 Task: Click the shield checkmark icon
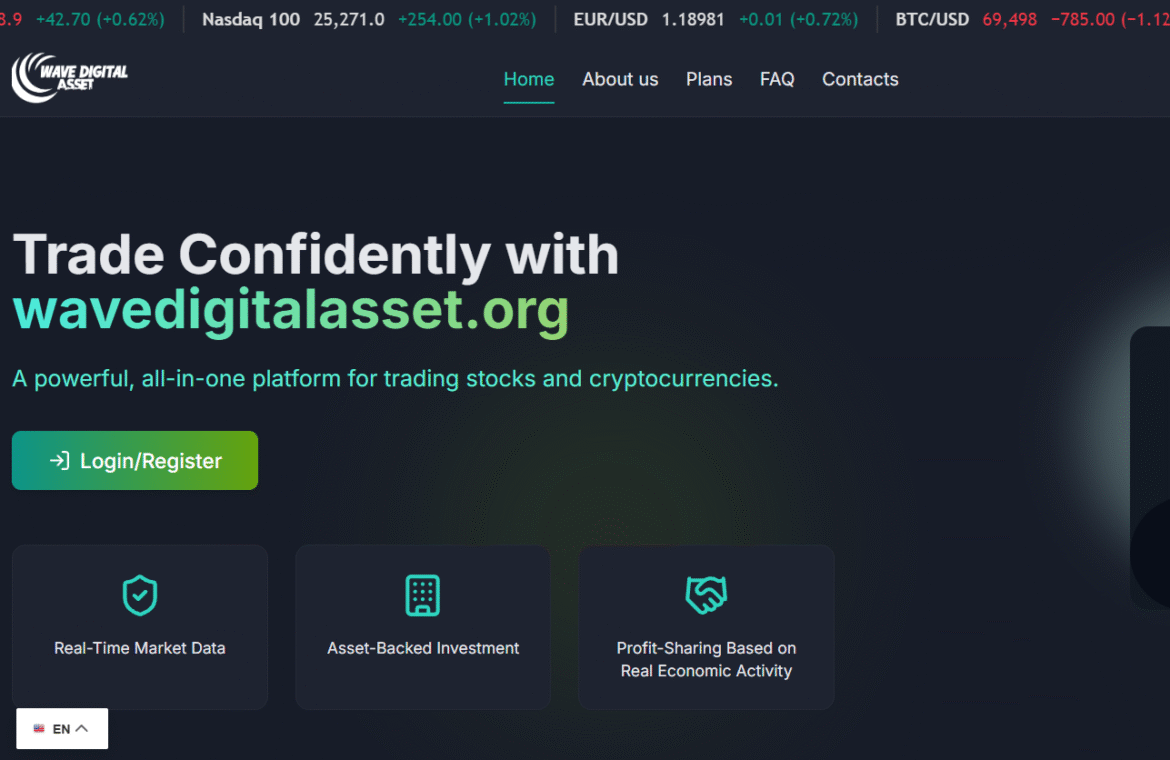point(140,595)
